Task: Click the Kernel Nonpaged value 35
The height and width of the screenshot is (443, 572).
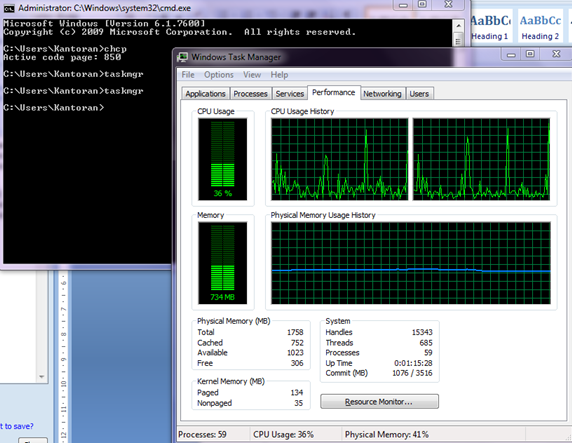Action: 298,403
